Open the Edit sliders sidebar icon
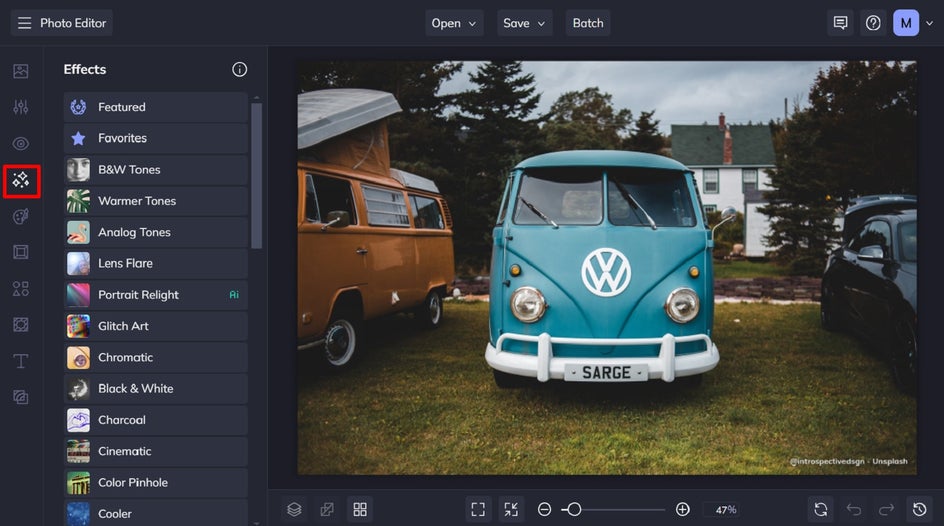 click(x=21, y=107)
